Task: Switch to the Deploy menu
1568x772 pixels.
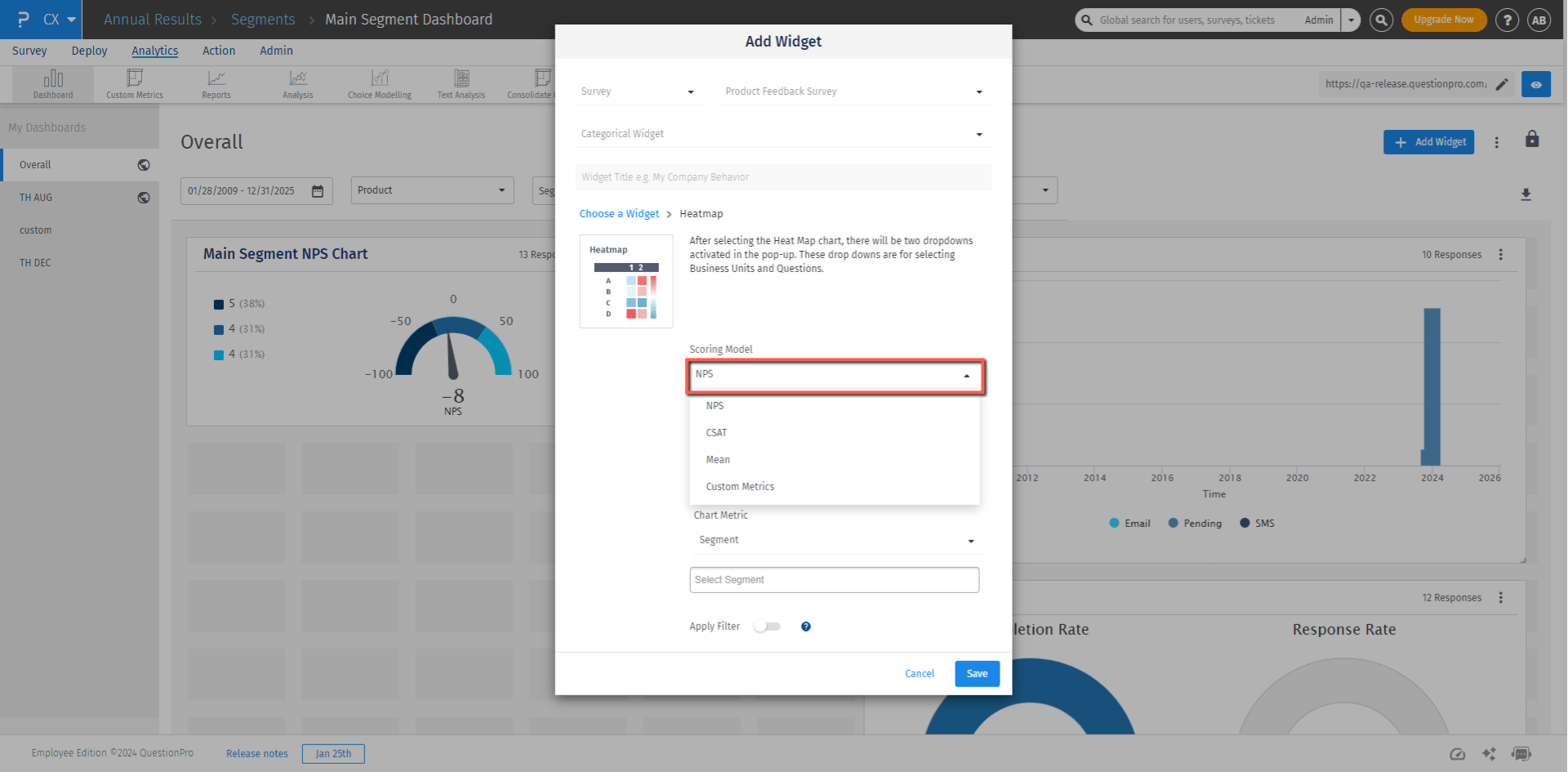Action: tap(89, 51)
